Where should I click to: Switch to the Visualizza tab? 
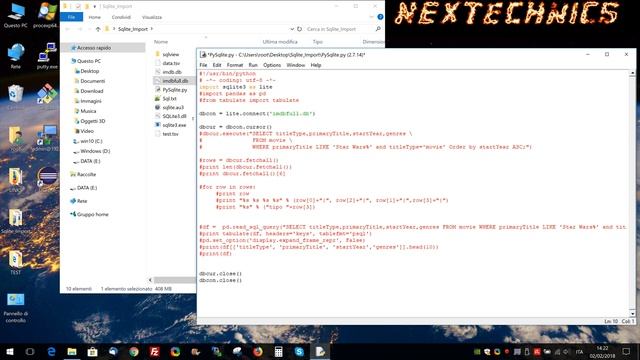[x=152, y=17]
